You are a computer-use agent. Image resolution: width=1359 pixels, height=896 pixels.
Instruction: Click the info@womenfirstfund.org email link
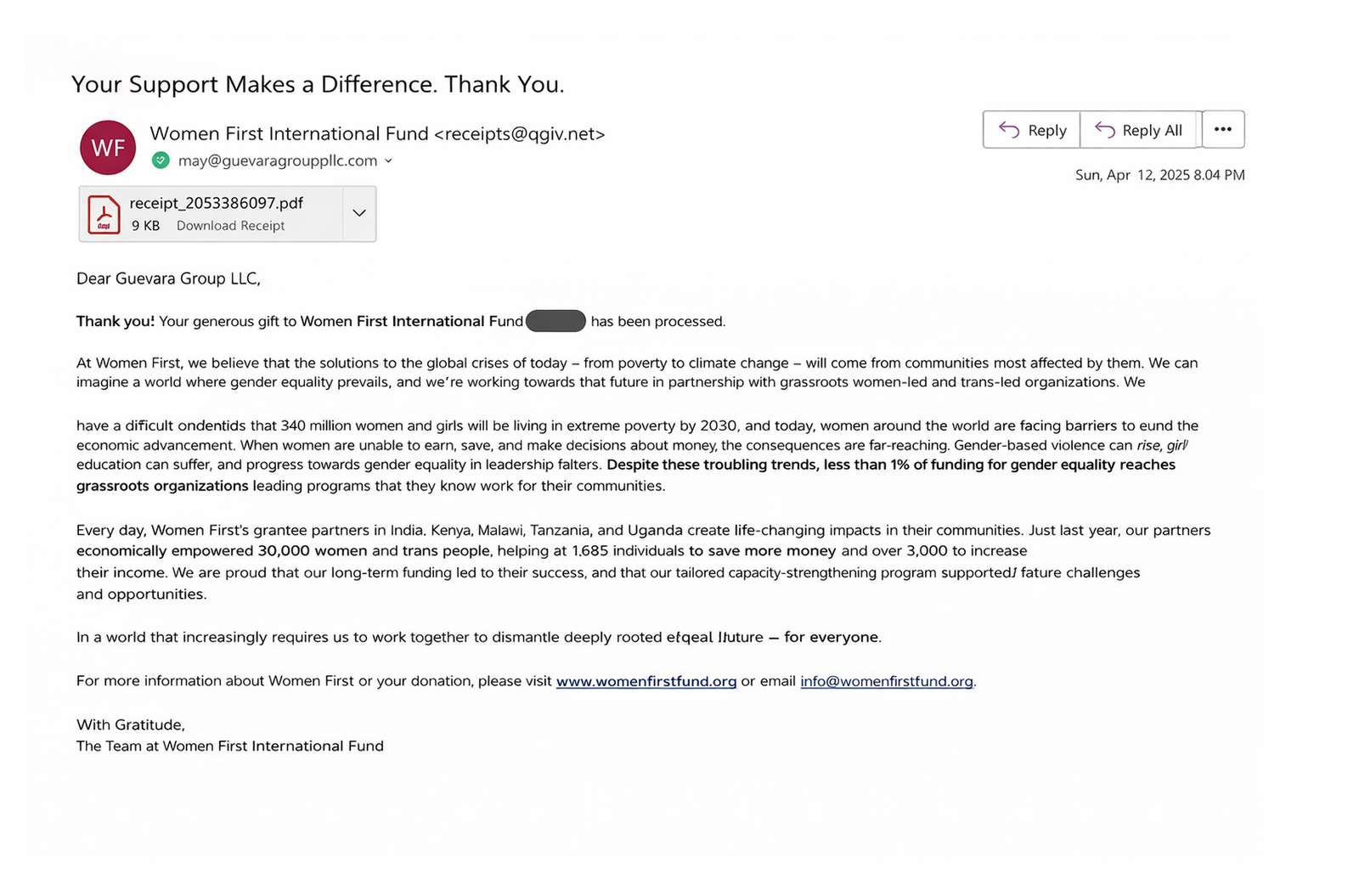point(886,681)
